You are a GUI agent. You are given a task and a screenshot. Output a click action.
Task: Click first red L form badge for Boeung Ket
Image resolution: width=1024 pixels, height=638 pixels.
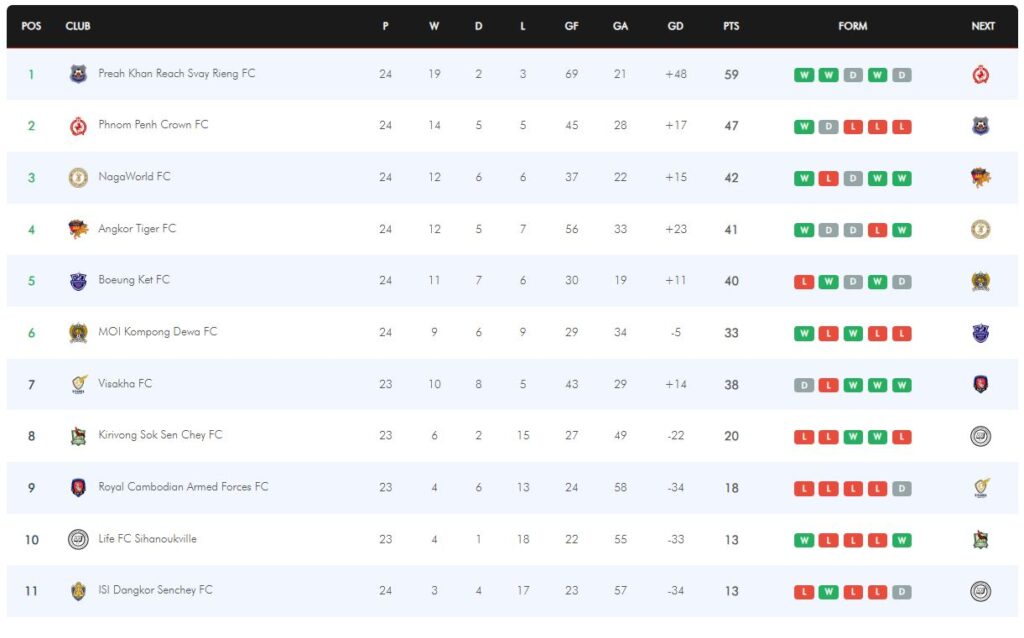click(x=804, y=282)
